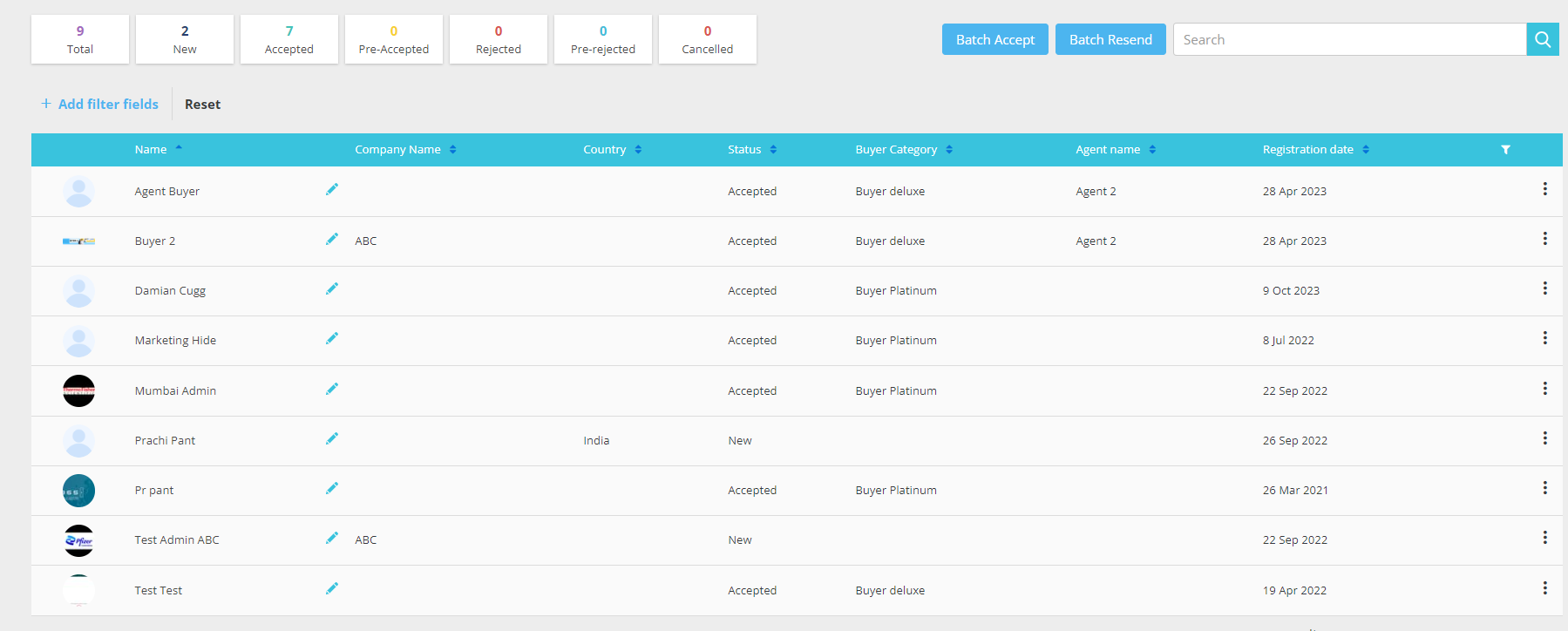
Task: Click the search magnifier icon button
Action: pos(1542,39)
